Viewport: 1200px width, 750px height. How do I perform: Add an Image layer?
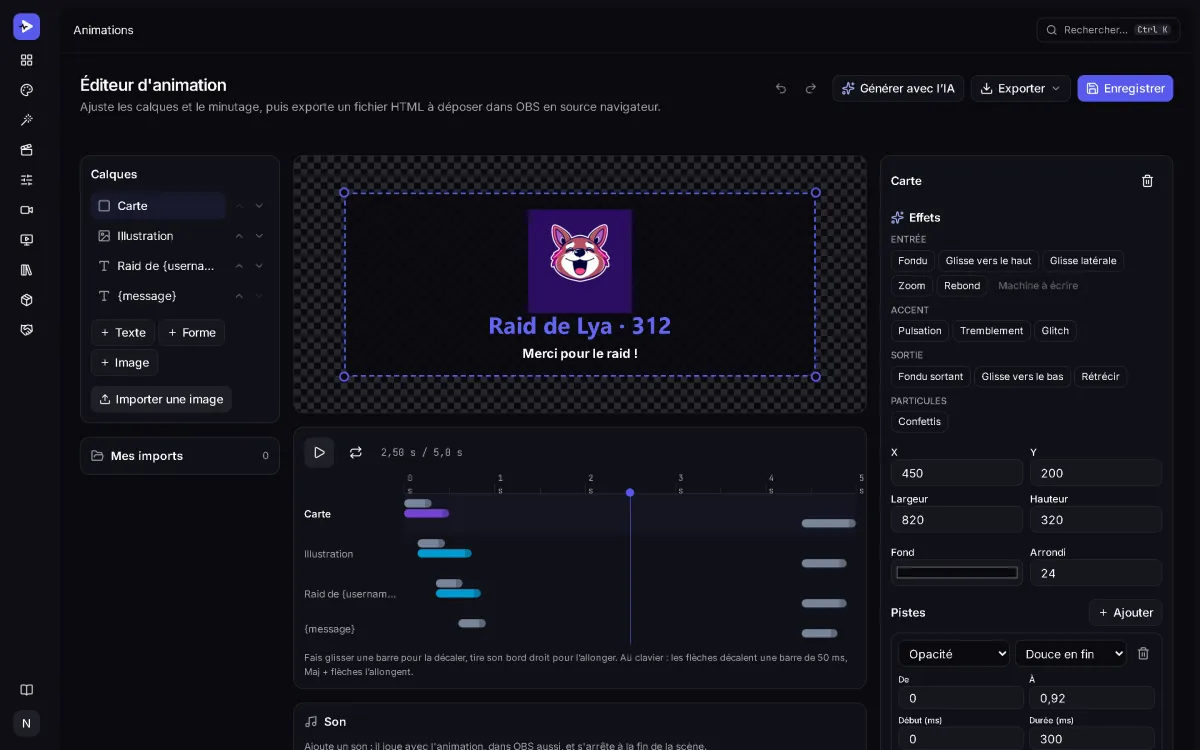tap(125, 363)
